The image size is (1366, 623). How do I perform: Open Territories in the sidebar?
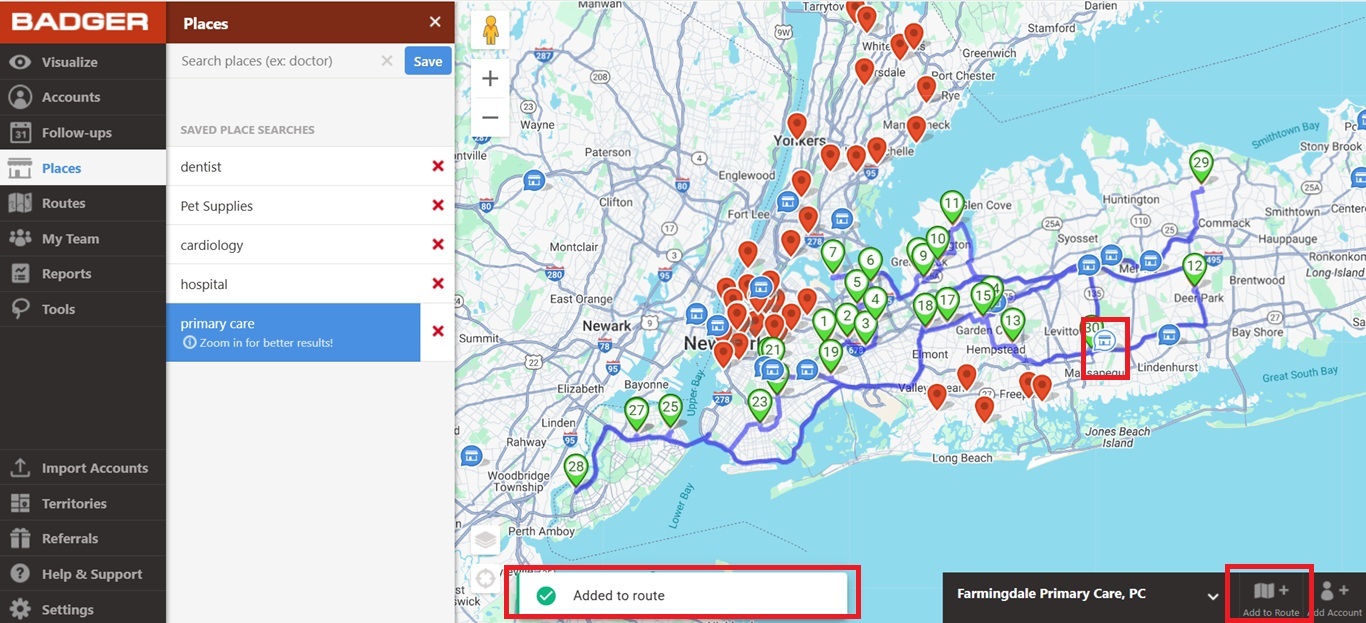click(83, 503)
